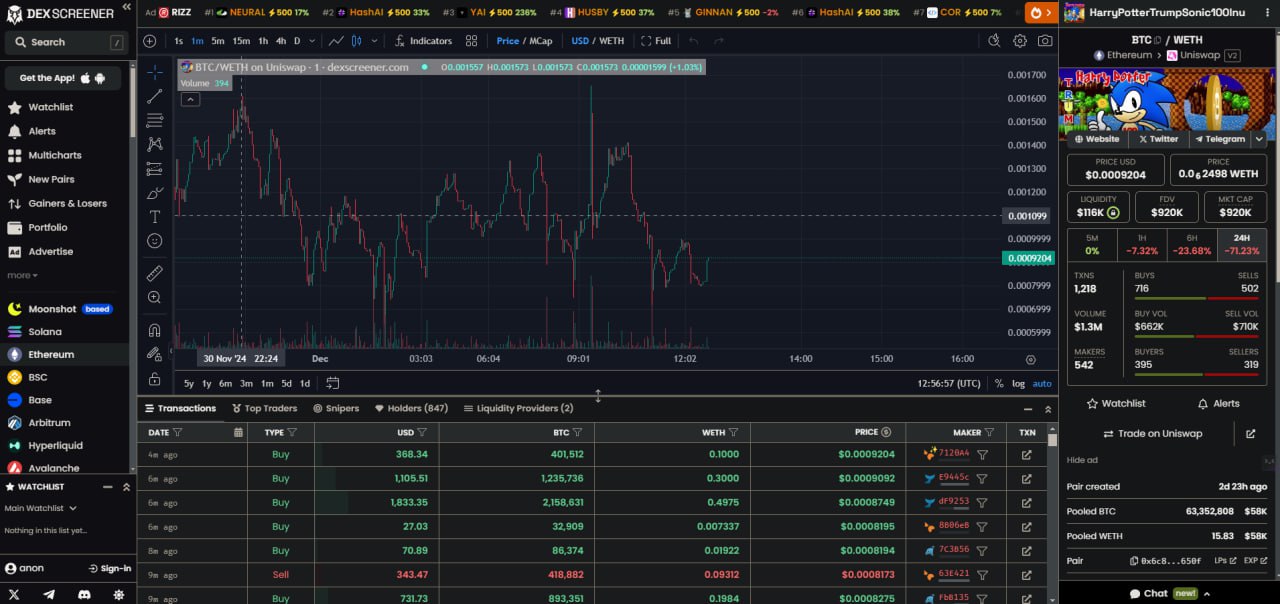Filter transactions by USD amount
This screenshot has height=604, width=1280.
click(x=422, y=433)
